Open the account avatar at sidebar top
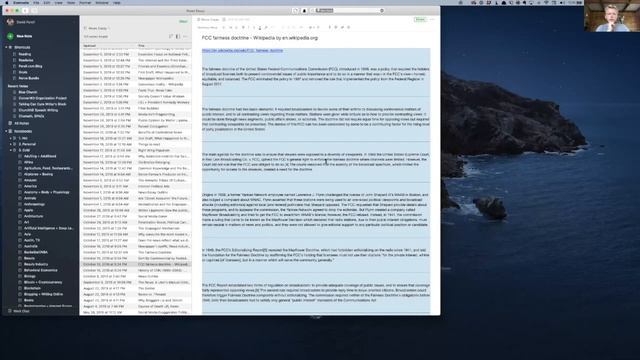Viewport: 640px width, 360px height. pos(11,22)
